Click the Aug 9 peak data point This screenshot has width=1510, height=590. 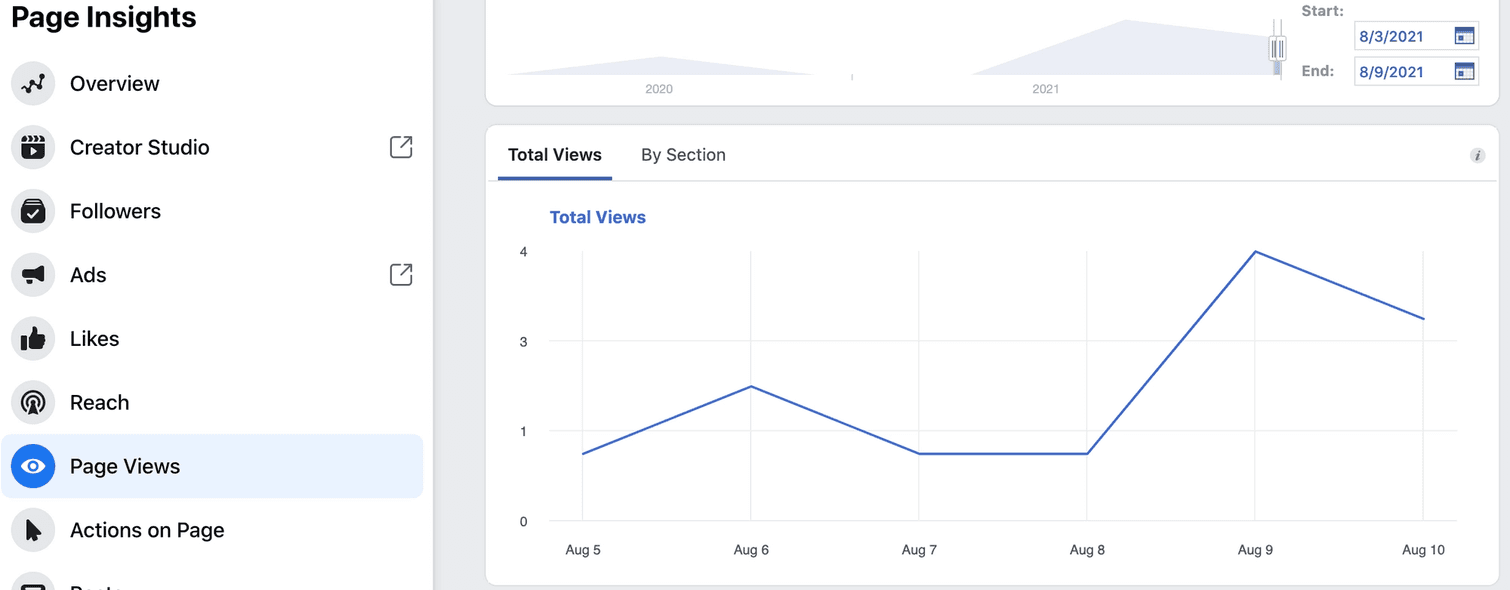(1255, 252)
